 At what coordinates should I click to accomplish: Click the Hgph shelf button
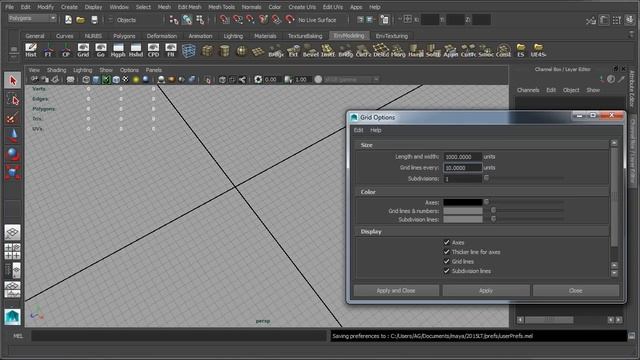pyautogui.click(x=118, y=50)
